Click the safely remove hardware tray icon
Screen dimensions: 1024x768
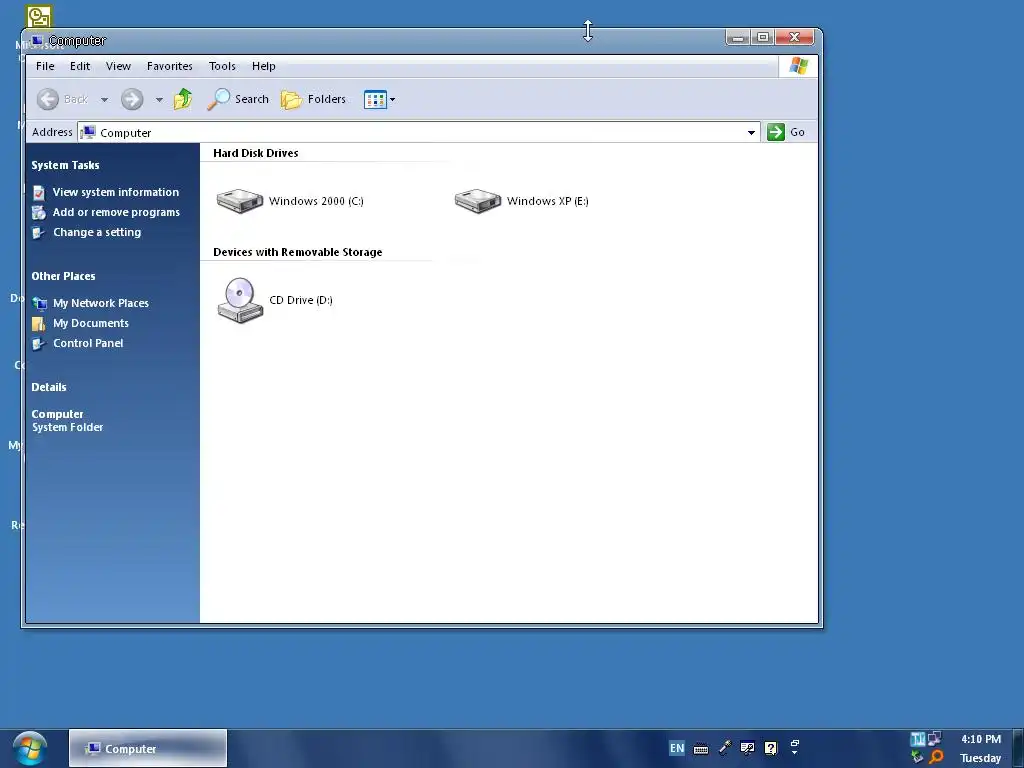(918, 758)
